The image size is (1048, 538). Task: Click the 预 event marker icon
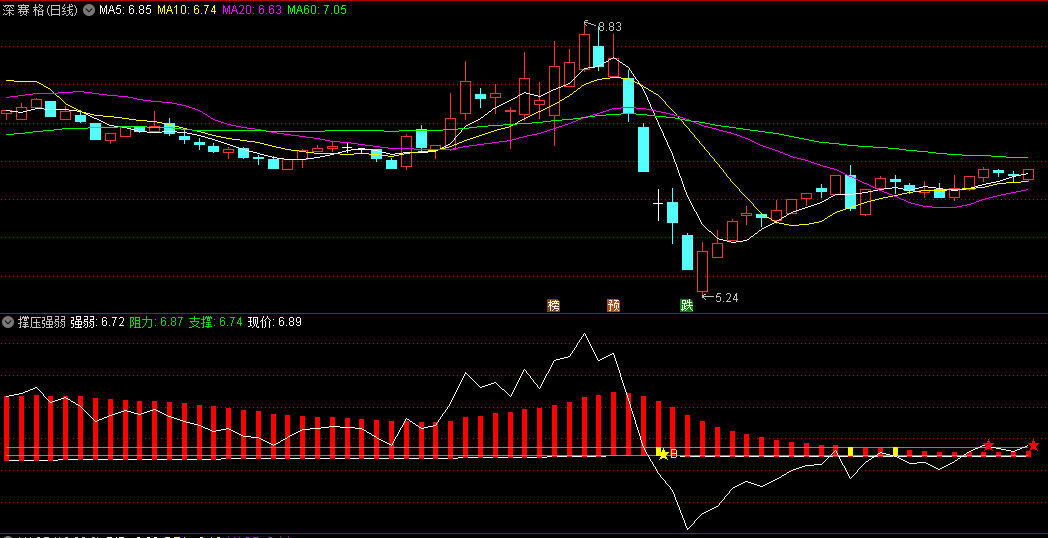click(614, 305)
